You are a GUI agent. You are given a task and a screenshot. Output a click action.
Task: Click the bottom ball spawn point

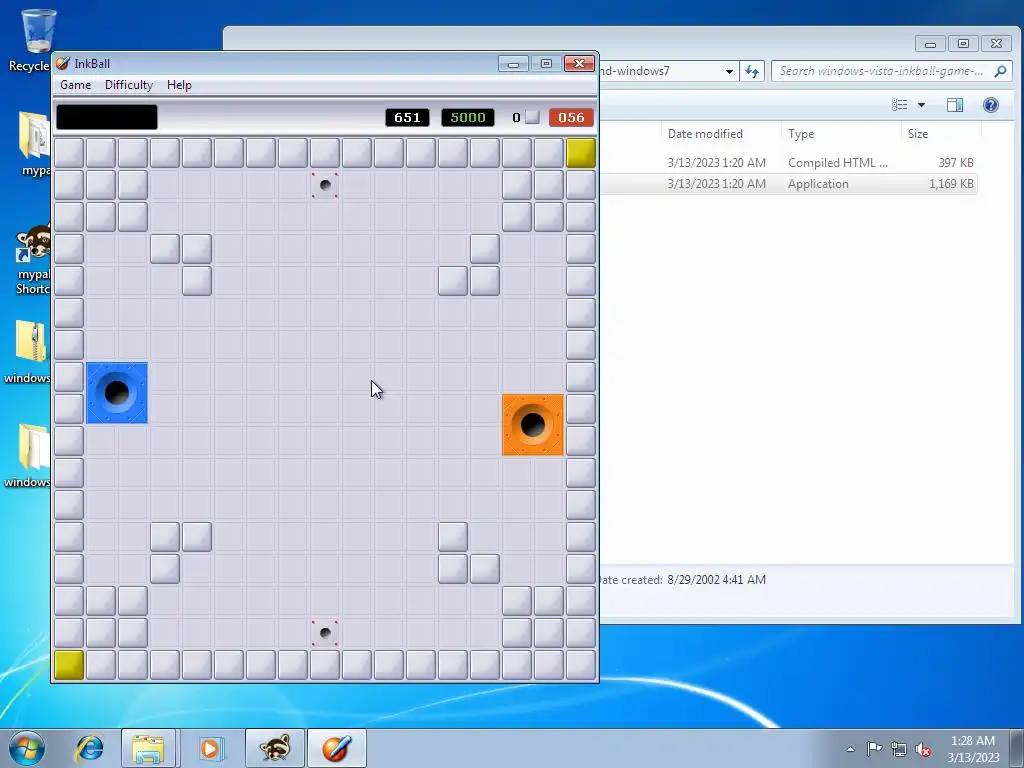[325, 633]
